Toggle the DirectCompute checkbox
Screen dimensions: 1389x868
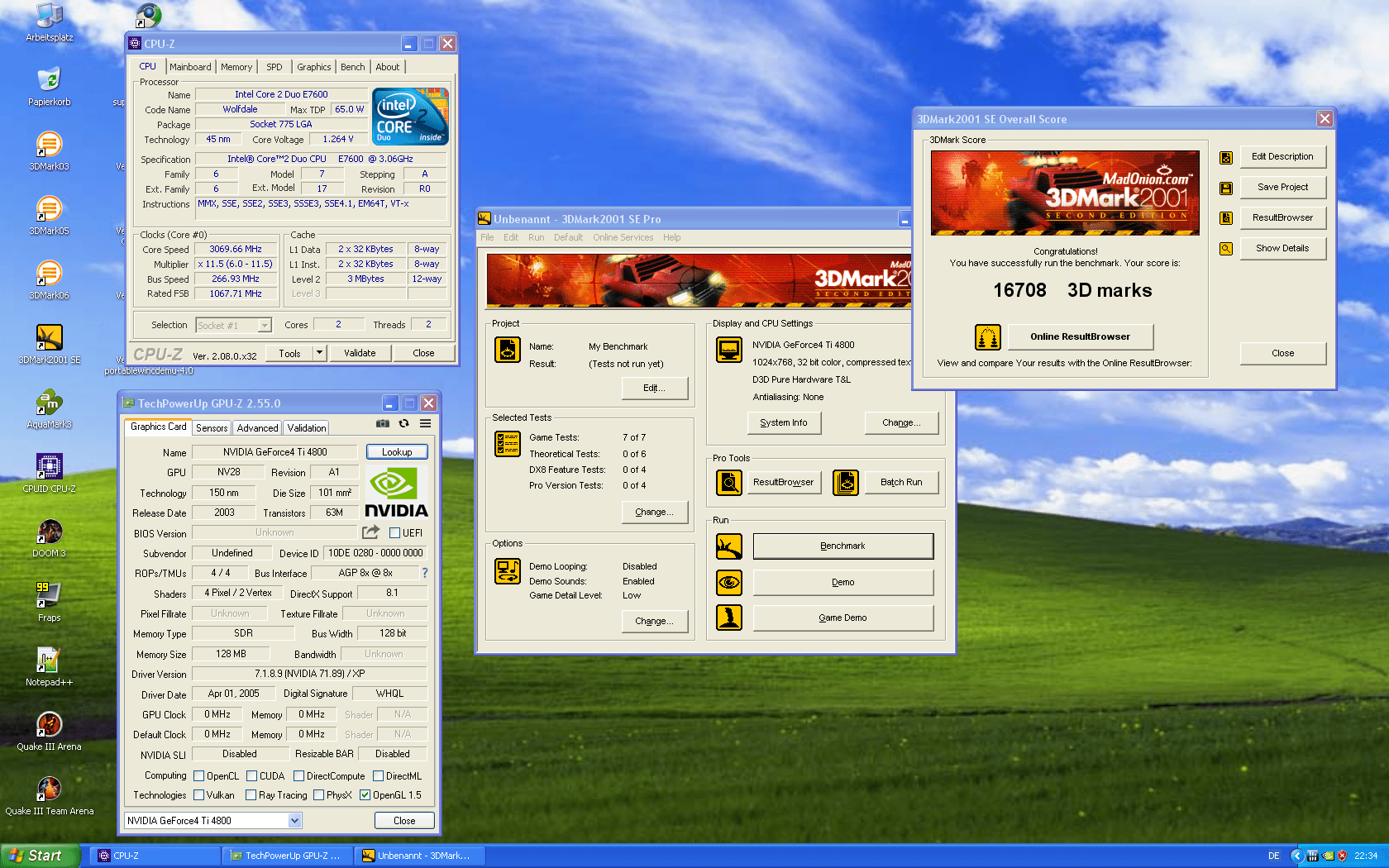299,776
